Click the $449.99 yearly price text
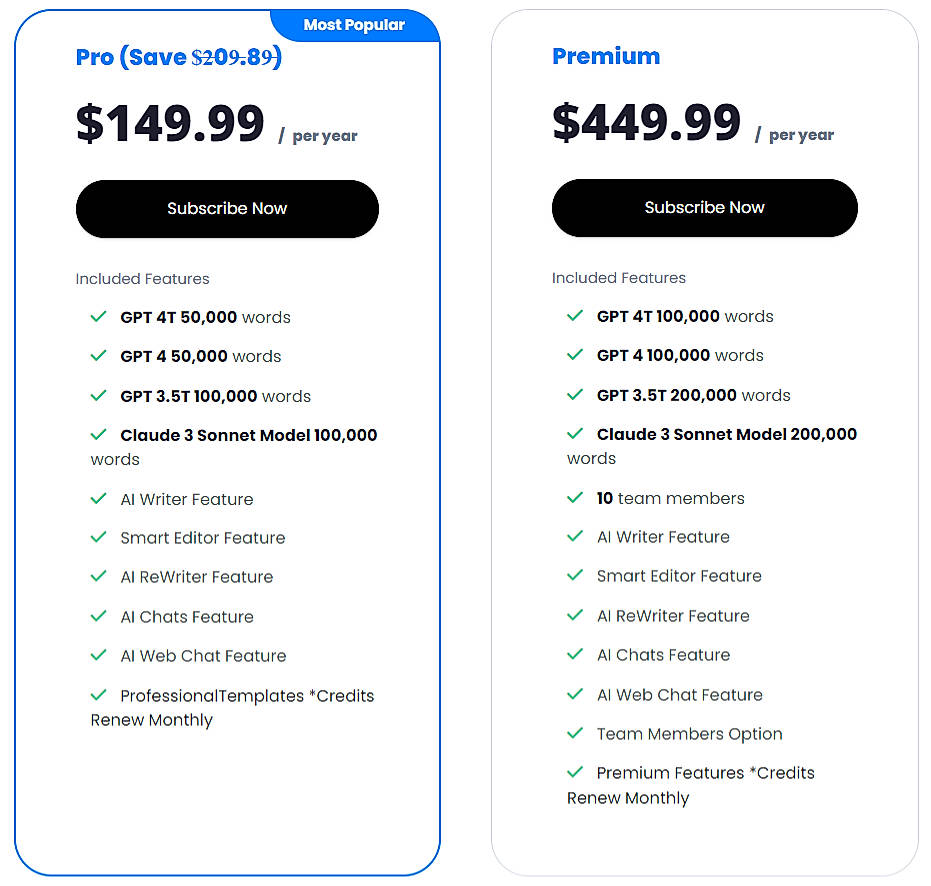 (645, 121)
